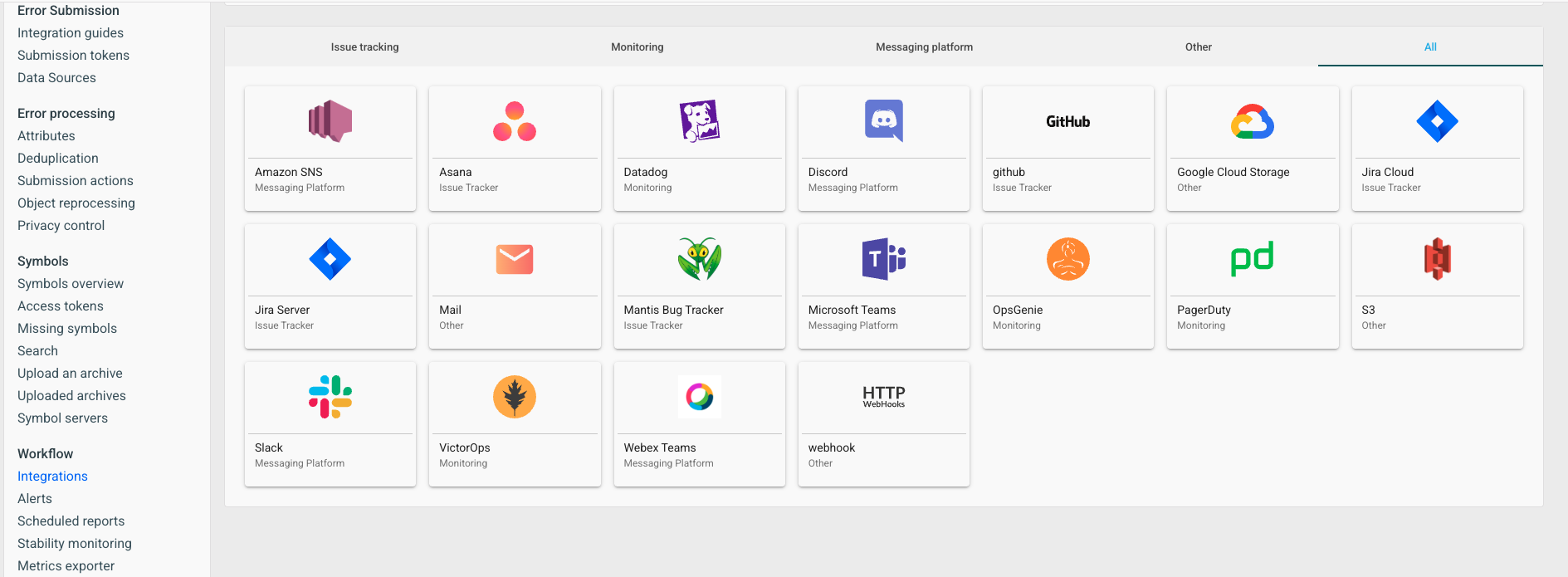Choose the Google Cloud Storage icon
This screenshot has height=577, width=1568.
coord(1252,121)
